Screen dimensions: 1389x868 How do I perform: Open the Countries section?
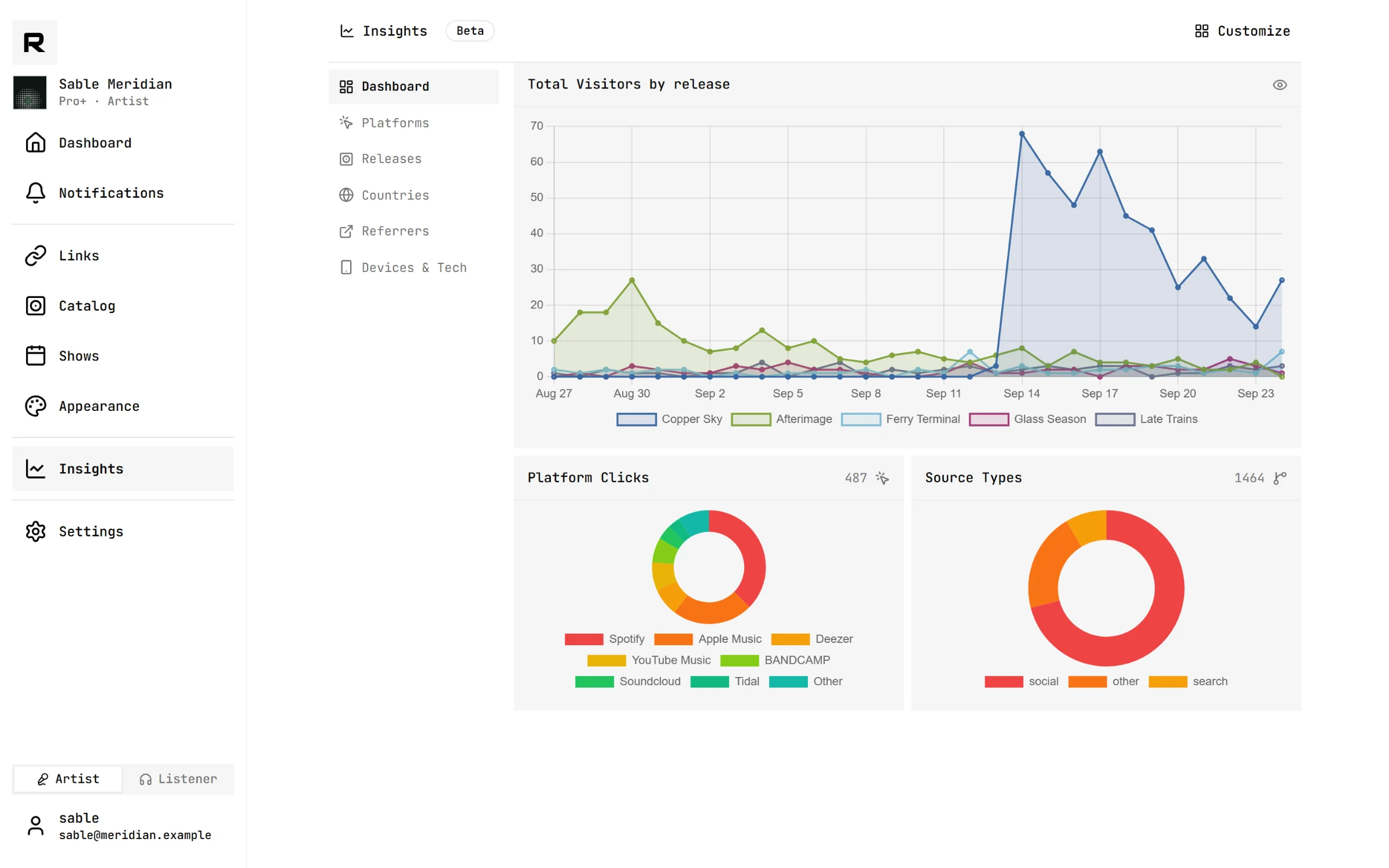(x=414, y=195)
